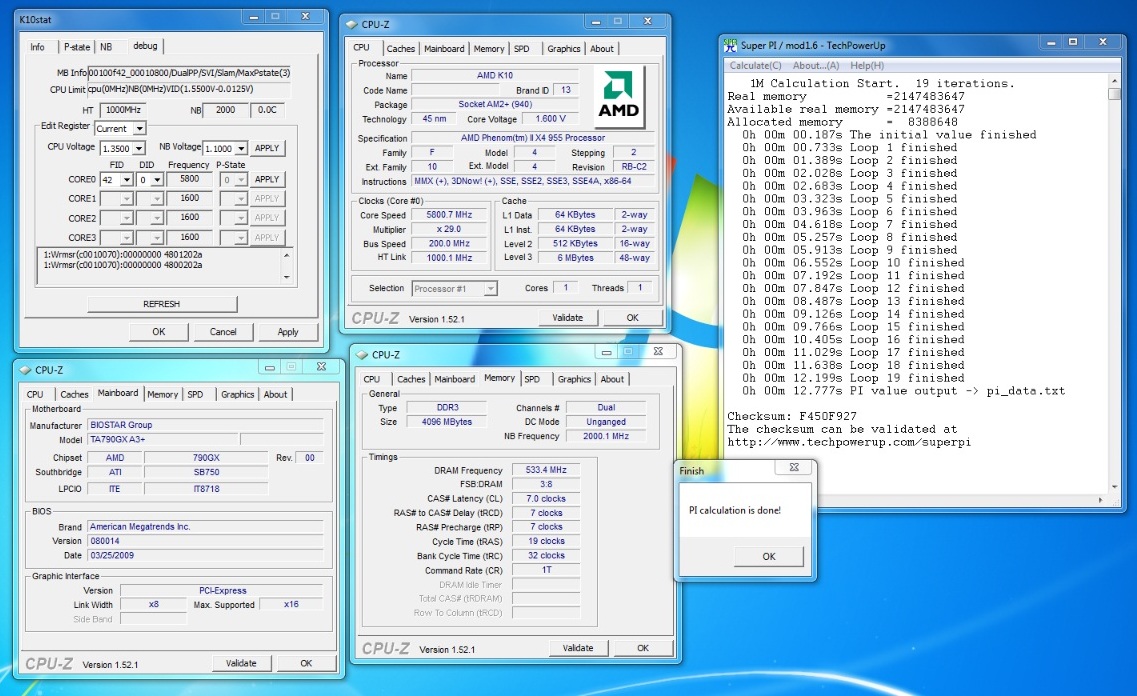1137x696 pixels.
Task: Click the AMD logo in the CPU-Z CPU window
Action: pyautogui.click(x=619, y=97)
